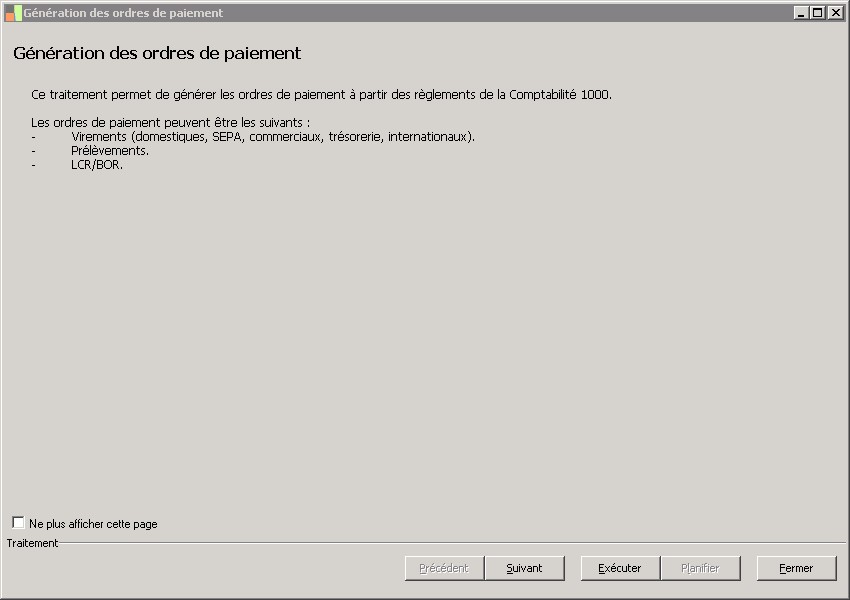Image resolution: width=850 pixels, height=600 pixels.
Task: Click the LCR/BOR bullet line
Action: [x=97, y=165]
